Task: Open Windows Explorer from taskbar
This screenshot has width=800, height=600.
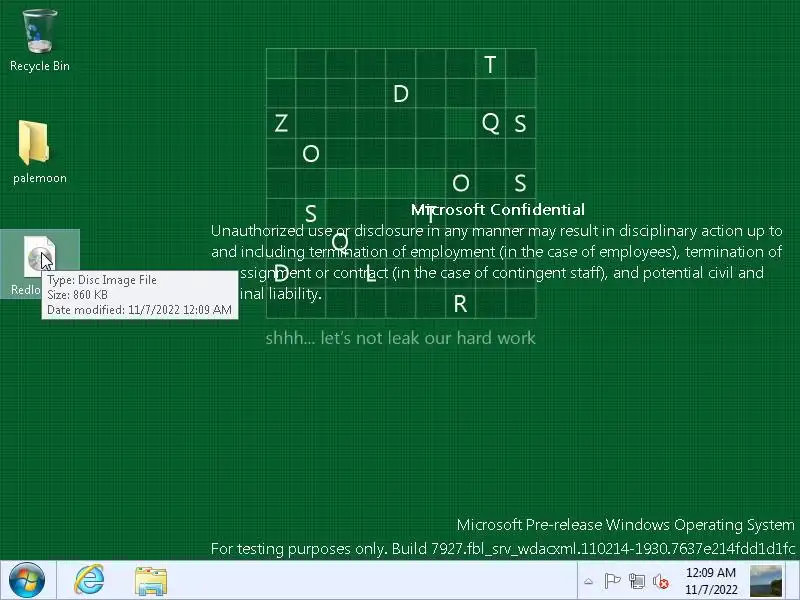Action: pos(151,581)
